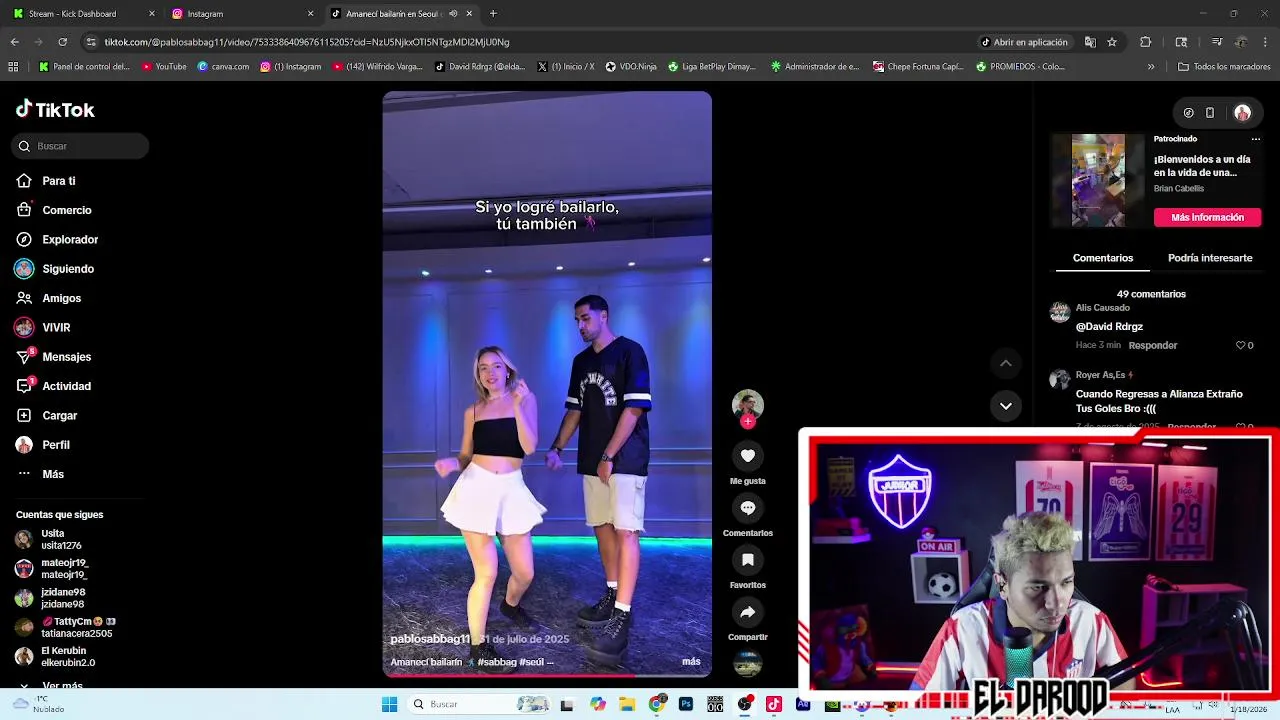Click the #sabbag hashtag in caption
The height and width of the screenshot is (720, 1280).
click(x=496, y=662)
